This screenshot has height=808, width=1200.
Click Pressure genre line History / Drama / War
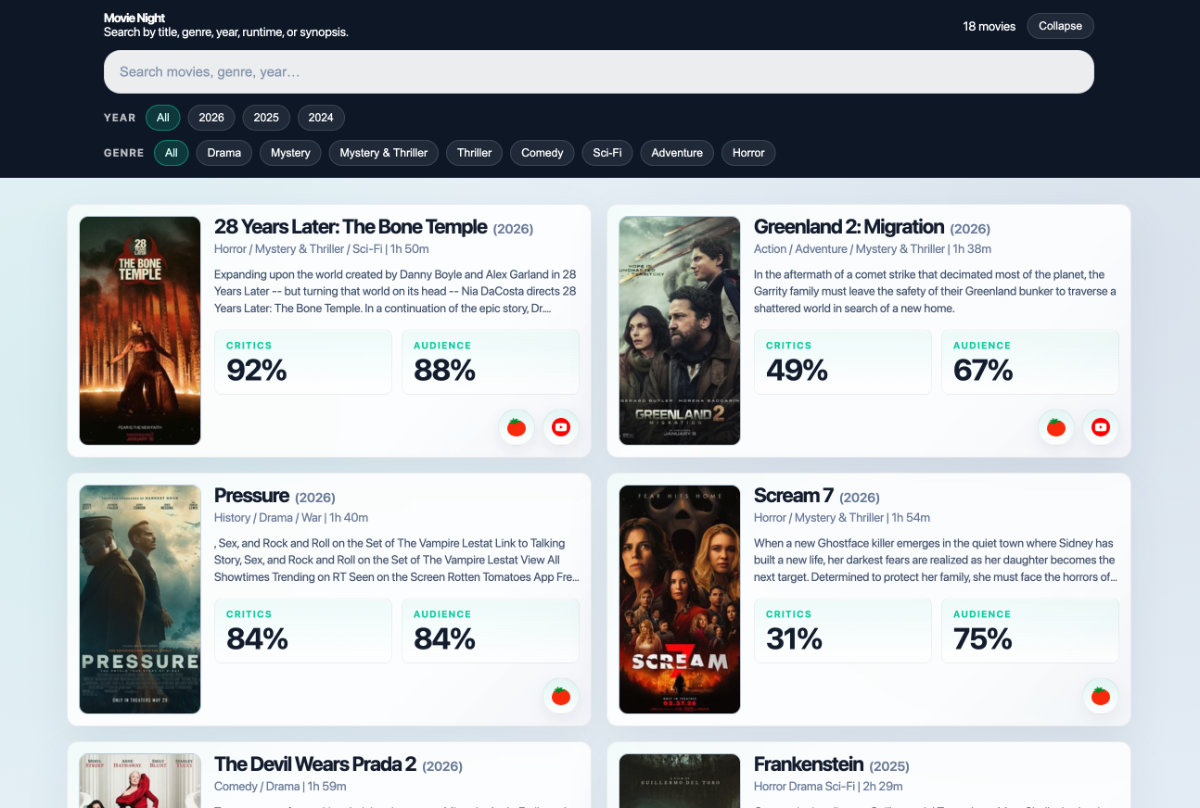[291, 518]
